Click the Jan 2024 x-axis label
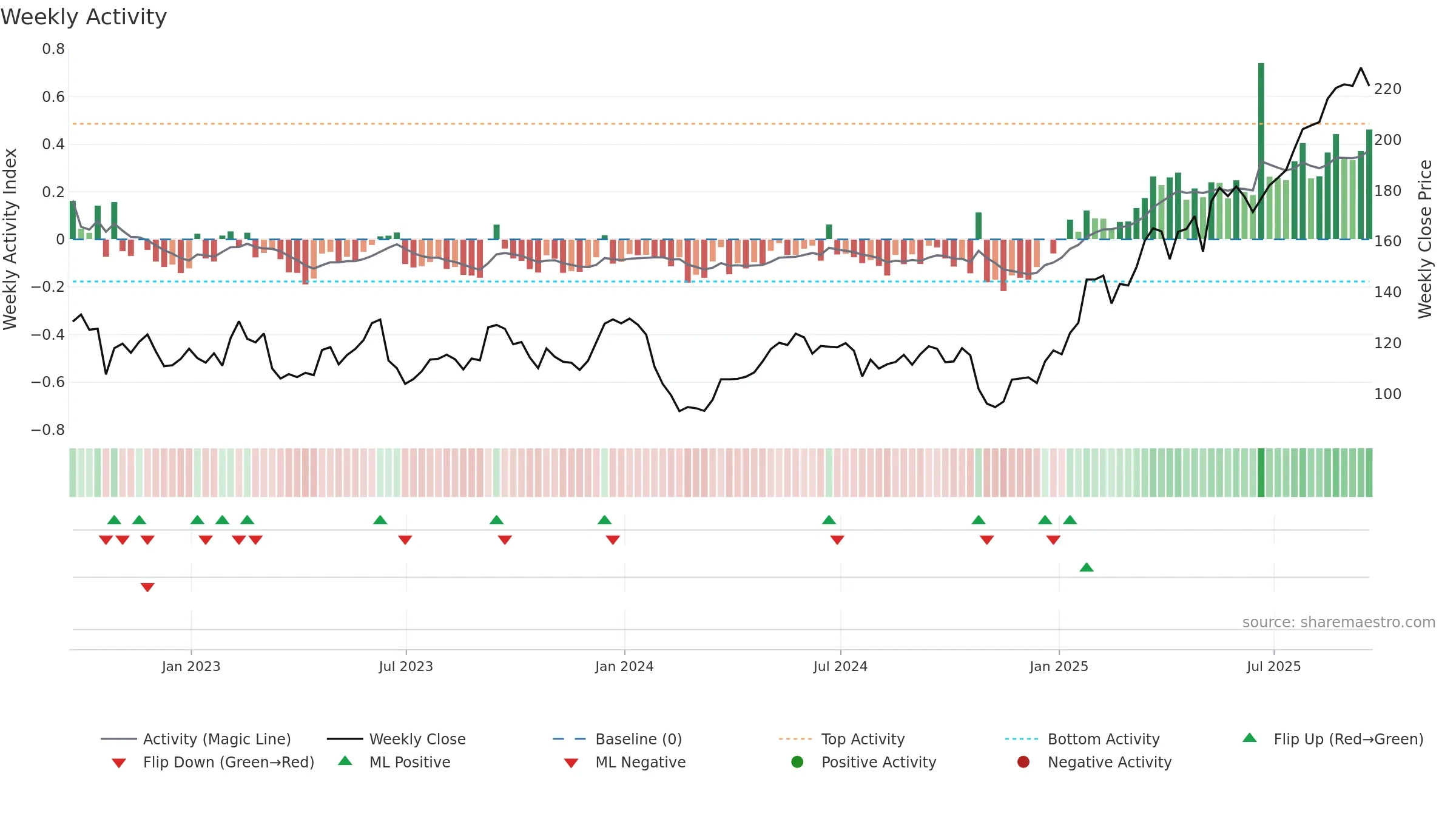 pos(624,666)
